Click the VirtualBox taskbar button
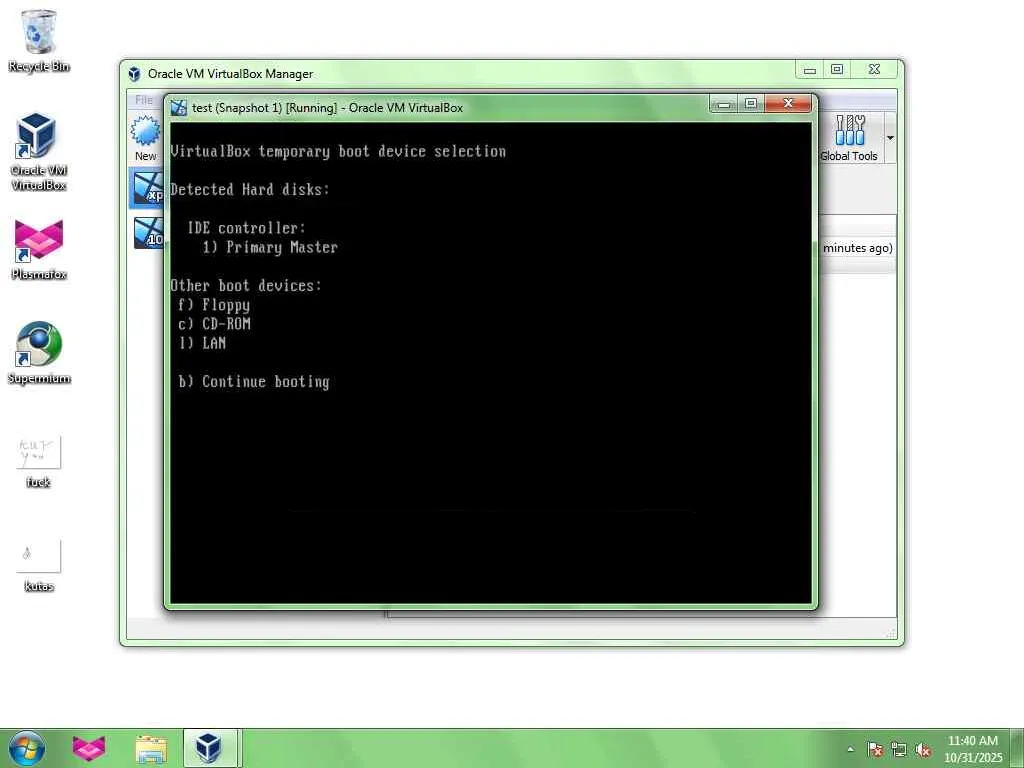The image size is (1024, 768). (x=210, y=748)
